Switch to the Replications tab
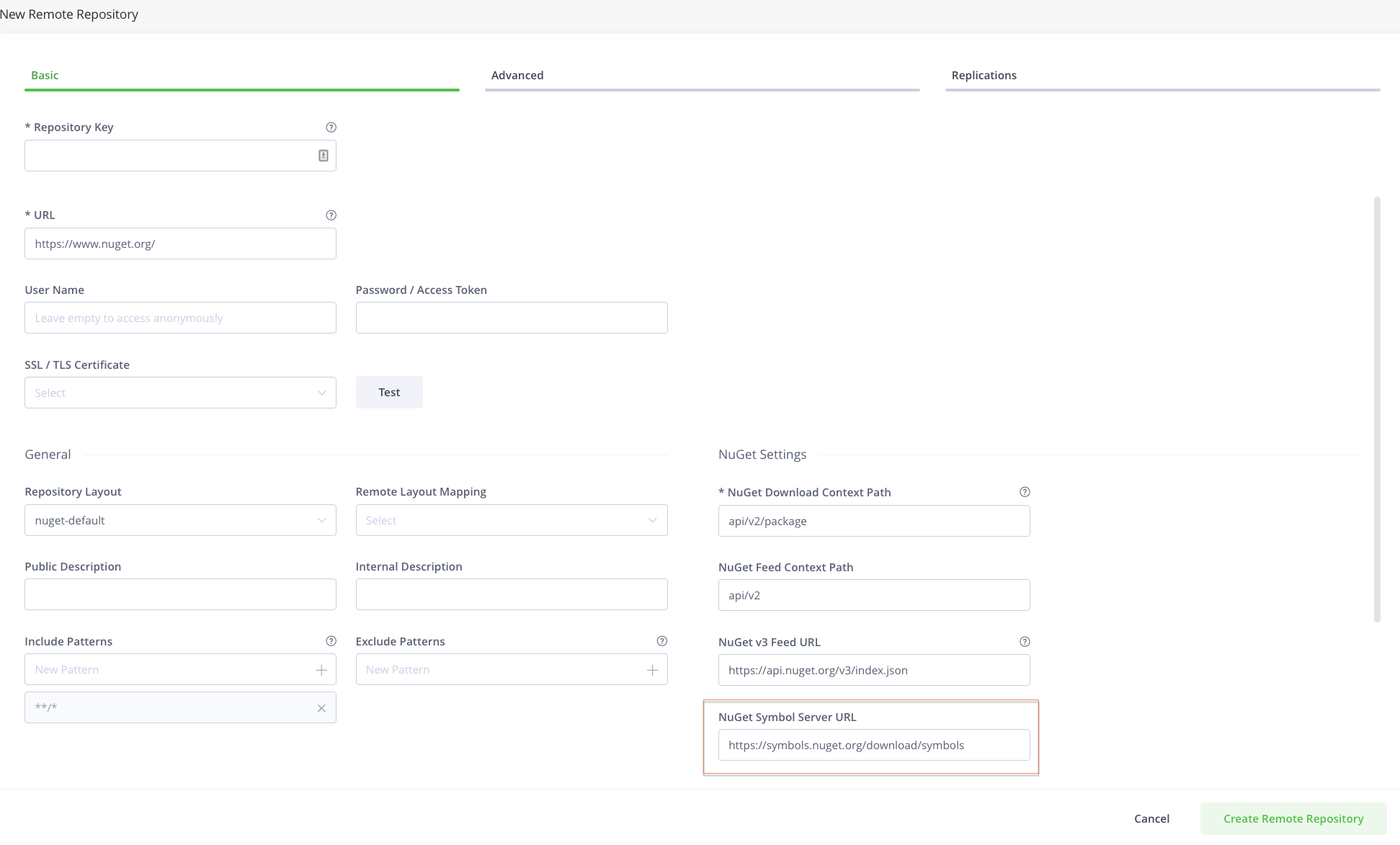This screenshot has height=845, width=1400. click(x=984, y=75)
